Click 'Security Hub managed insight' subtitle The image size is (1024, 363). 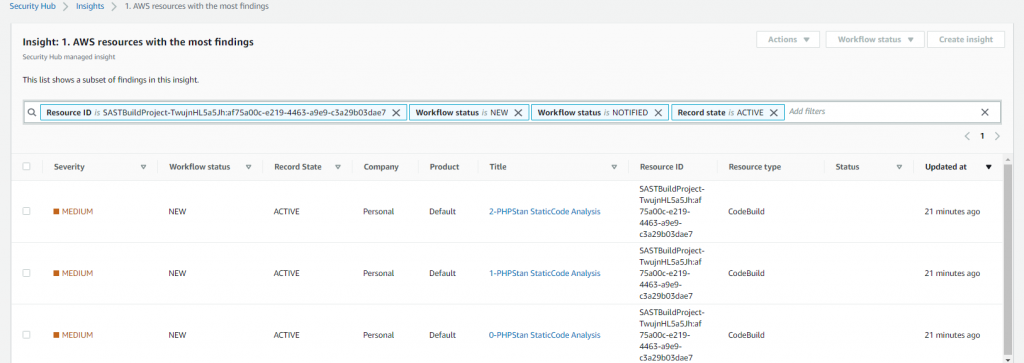(x=69, y=57)
